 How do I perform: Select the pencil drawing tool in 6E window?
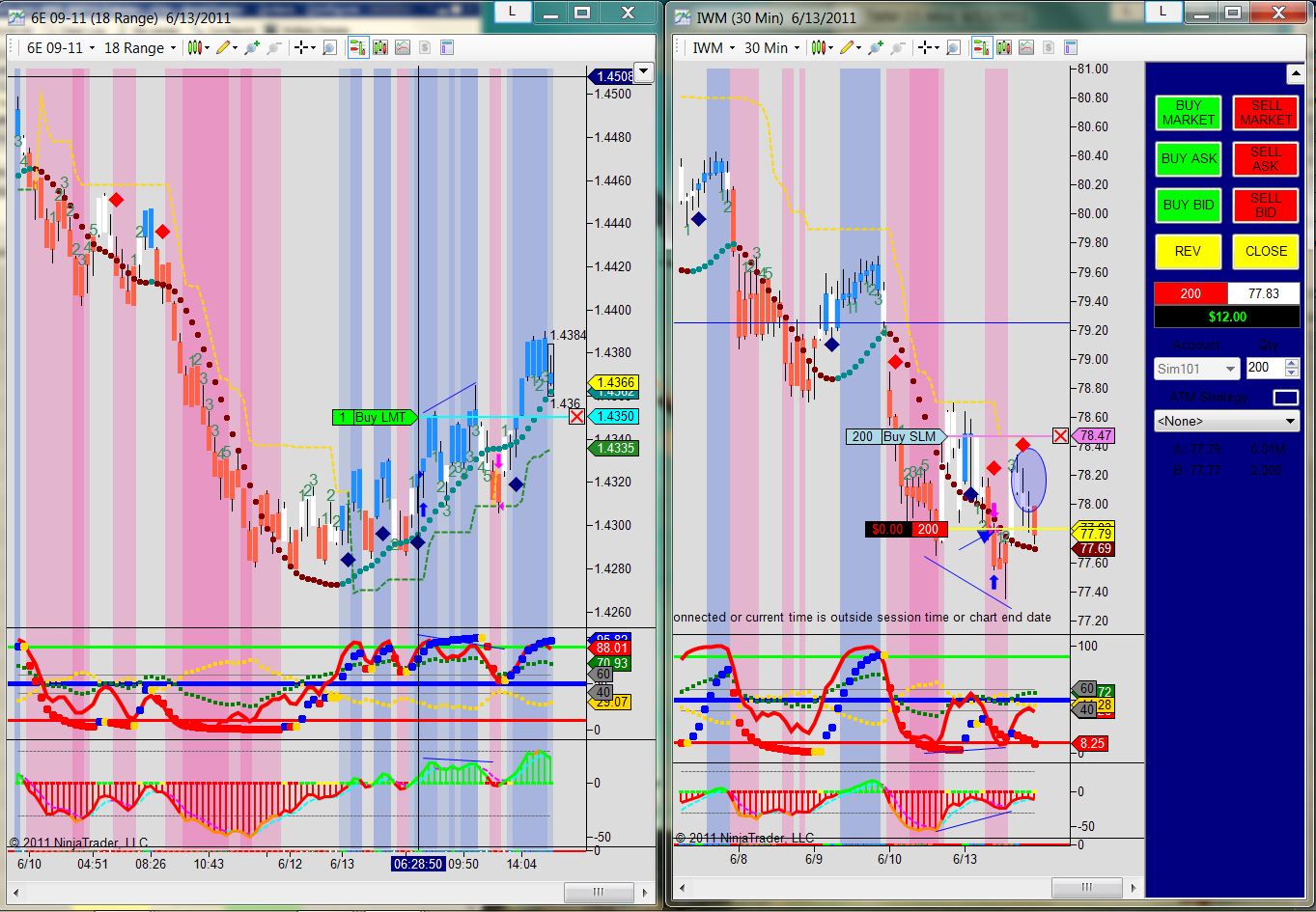(222, 47)
